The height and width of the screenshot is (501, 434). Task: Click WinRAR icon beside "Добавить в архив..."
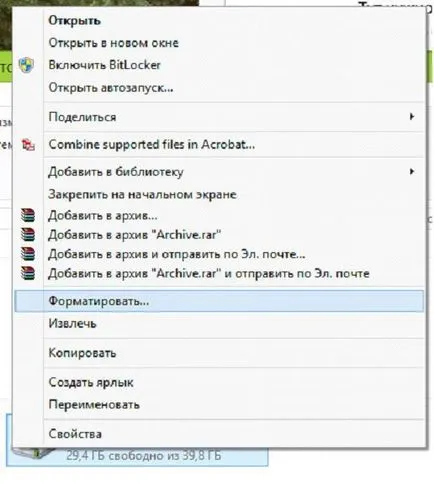[x=28, y=215]
